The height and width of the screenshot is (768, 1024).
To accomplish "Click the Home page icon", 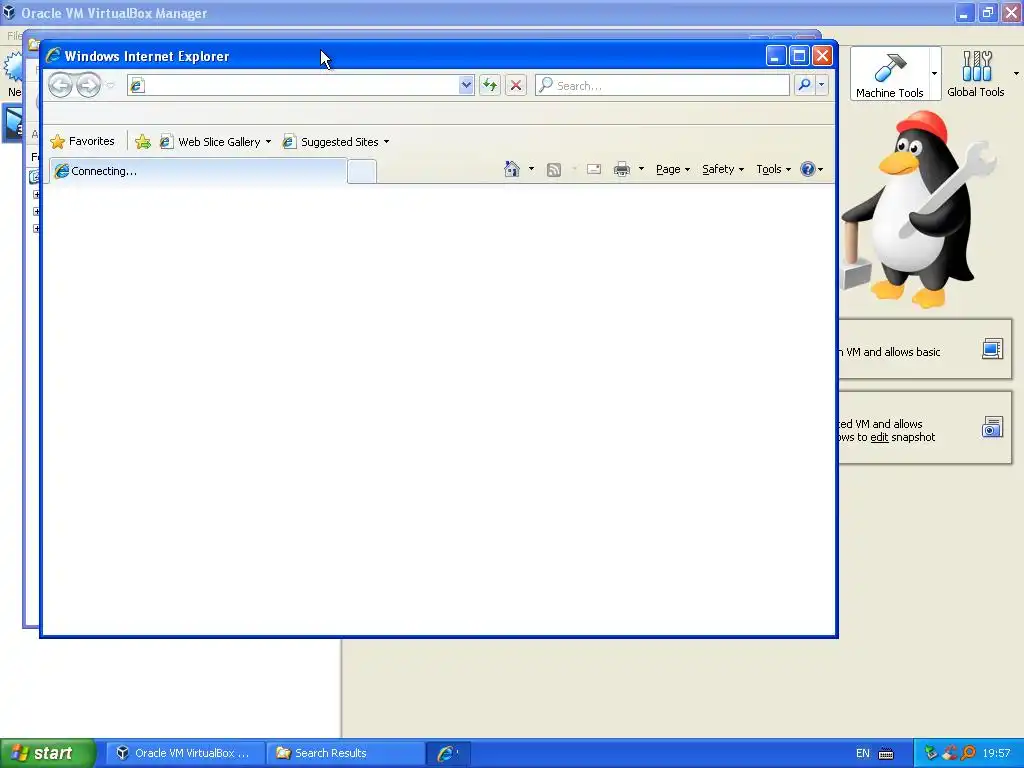I will coord(512,169).
